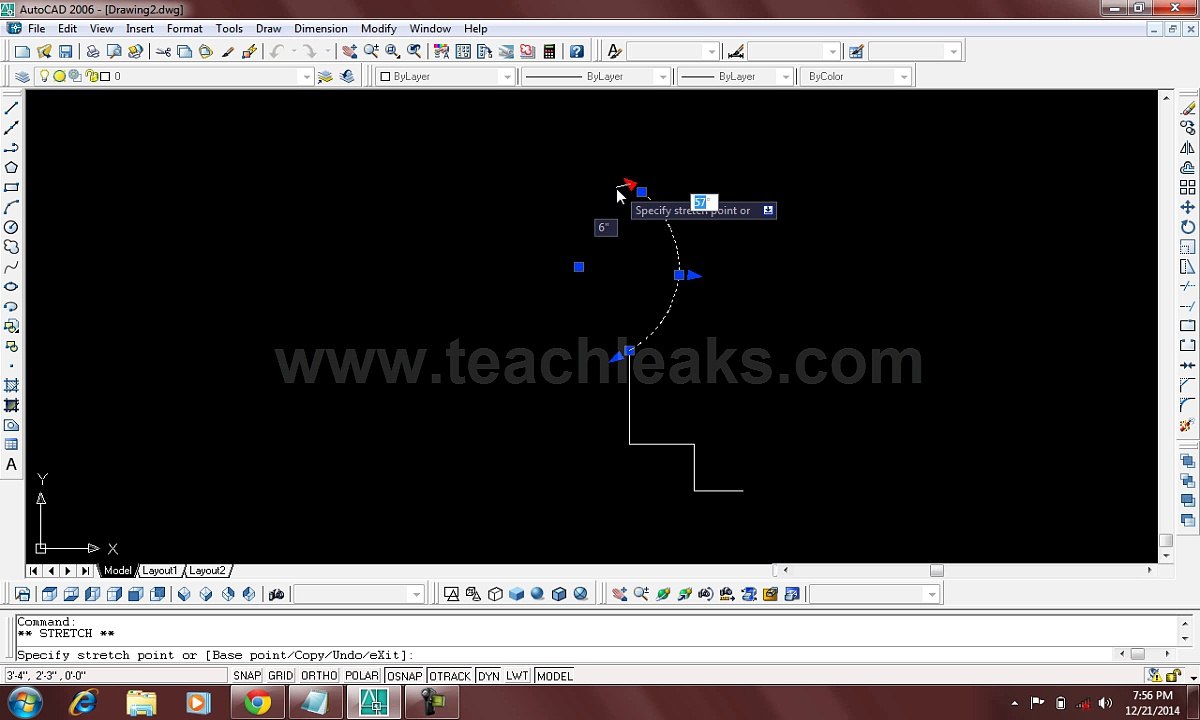Toggle POLAR tracking in status bar
The width and height of the screenshot is (1200, 720).
pos(362,676)
